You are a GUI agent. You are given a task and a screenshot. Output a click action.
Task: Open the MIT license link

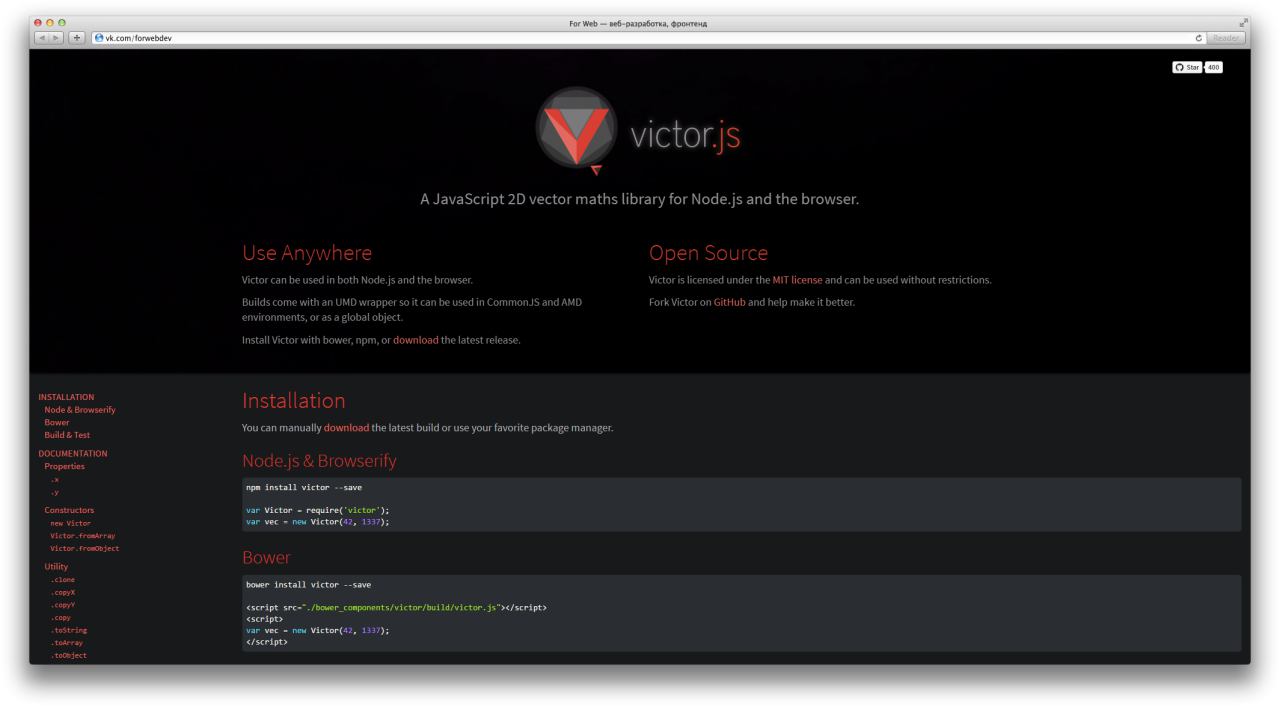tap(797, 280)
